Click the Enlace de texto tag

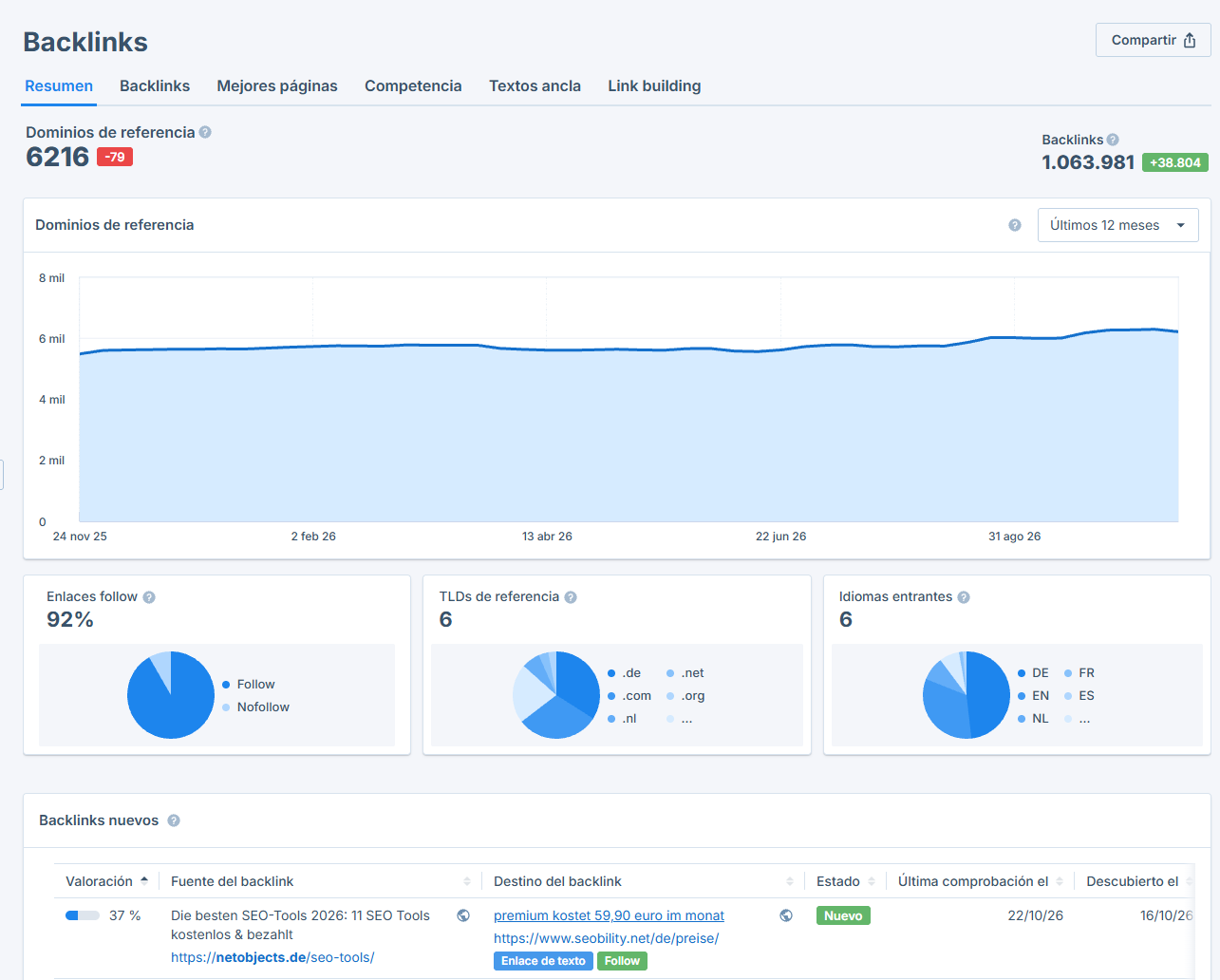[x=543, y=961]
